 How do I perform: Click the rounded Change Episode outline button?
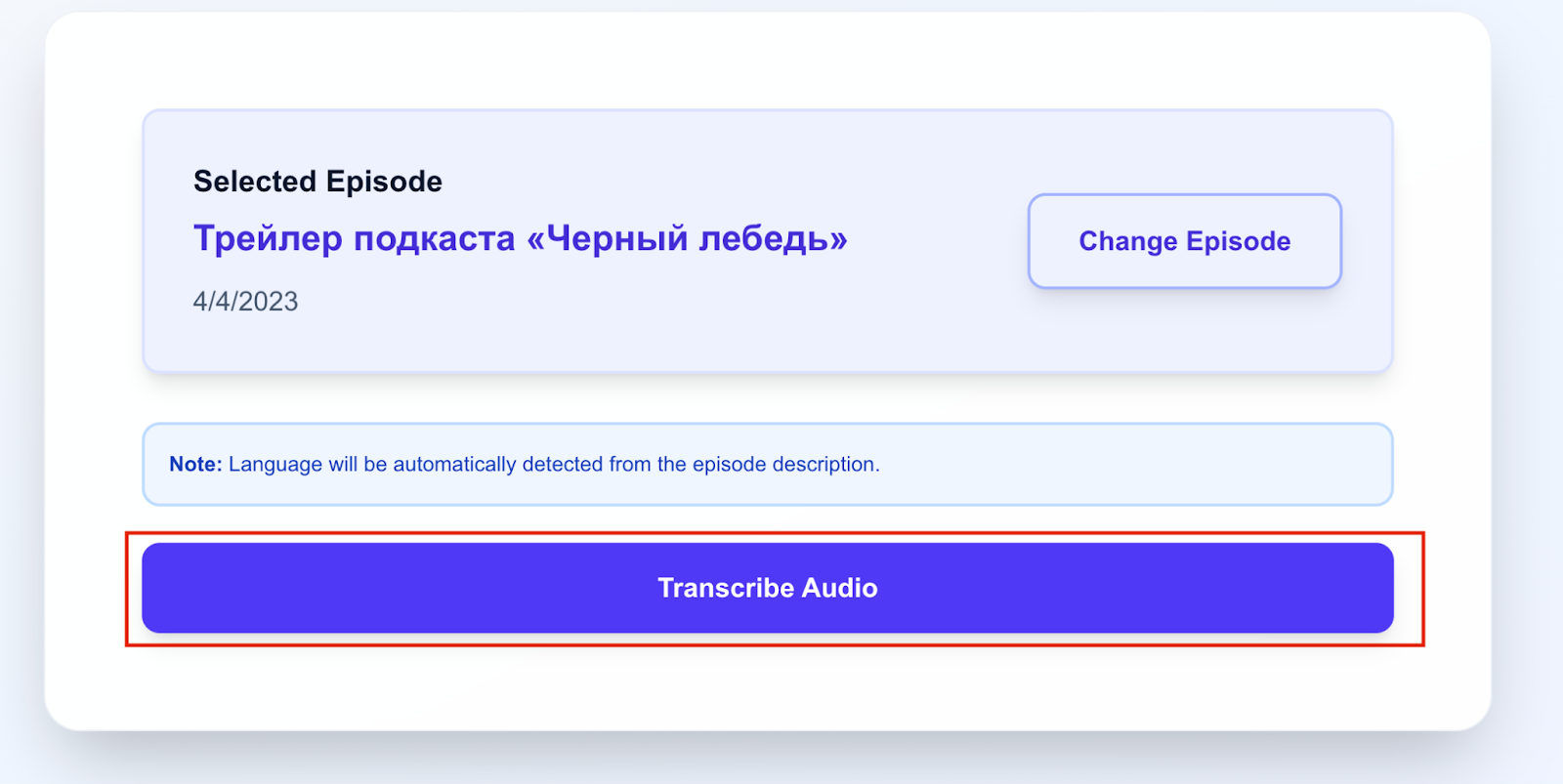pos(1183,241)
